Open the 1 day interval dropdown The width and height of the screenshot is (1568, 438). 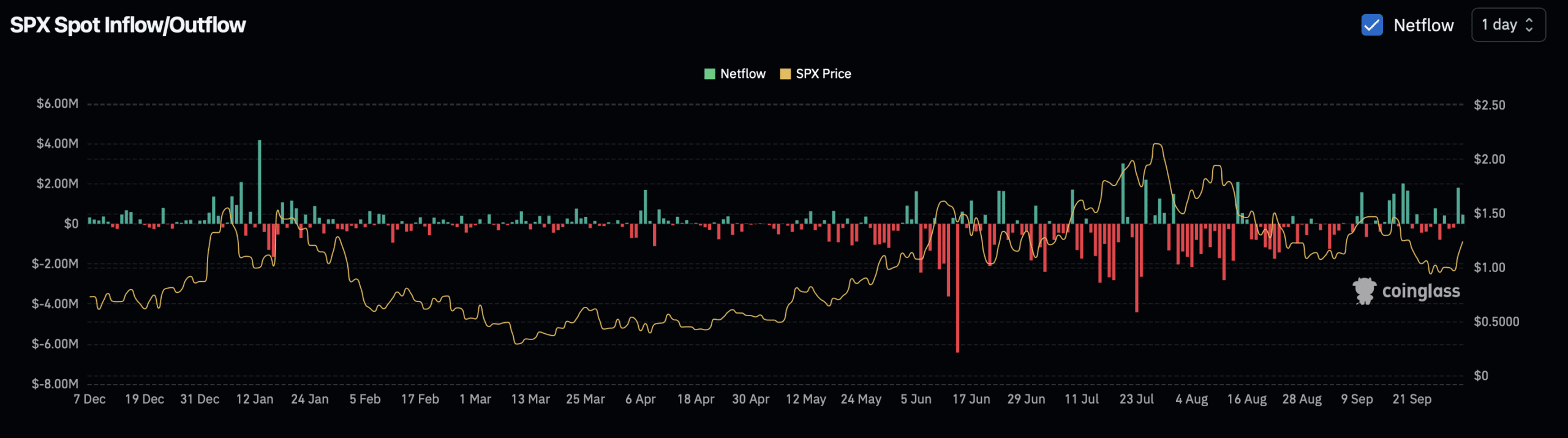click(1507, 25)
